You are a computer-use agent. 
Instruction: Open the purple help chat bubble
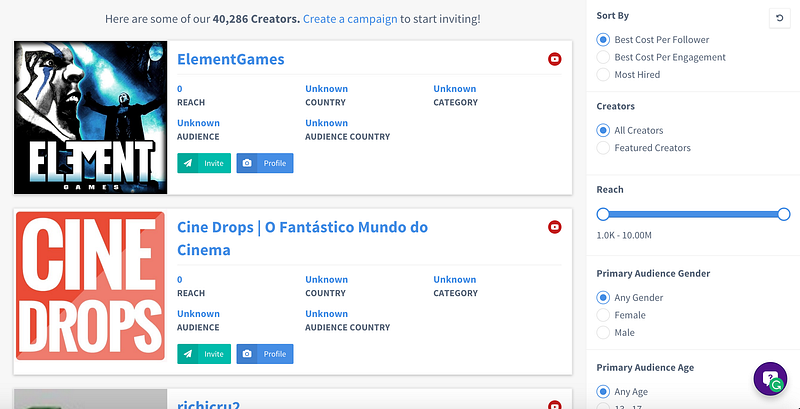tap(770, 378)
